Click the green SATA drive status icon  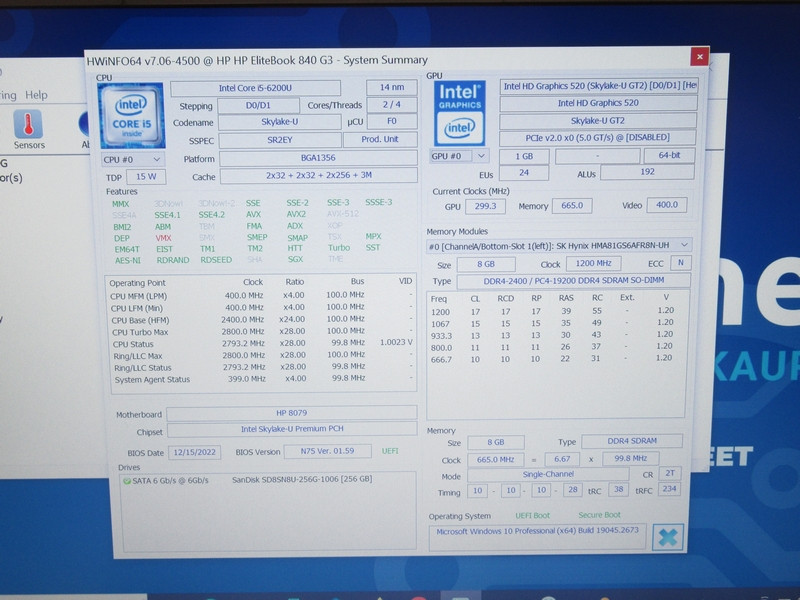coord(127,481)
